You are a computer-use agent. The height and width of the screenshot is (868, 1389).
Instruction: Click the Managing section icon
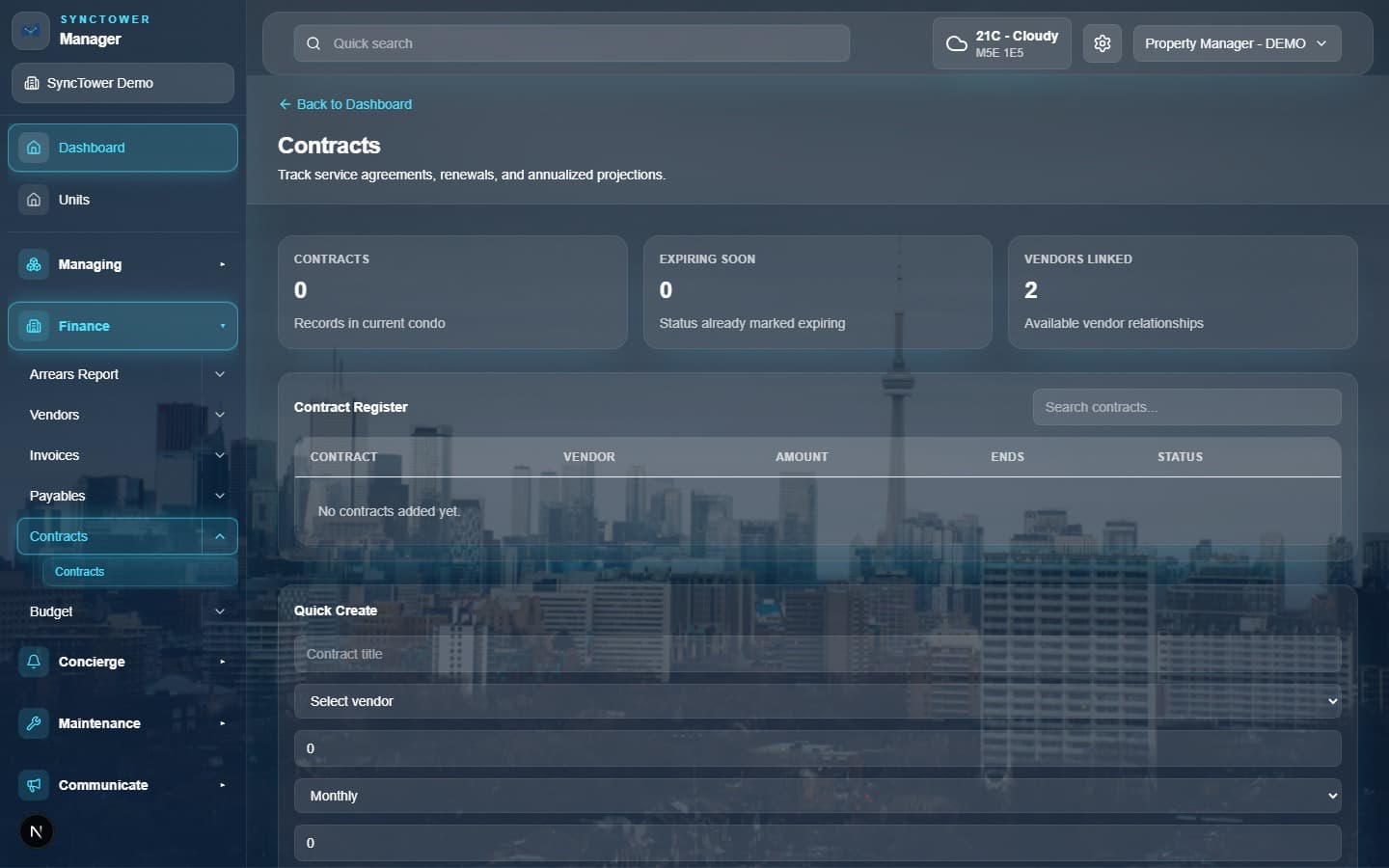pos(34,264)
